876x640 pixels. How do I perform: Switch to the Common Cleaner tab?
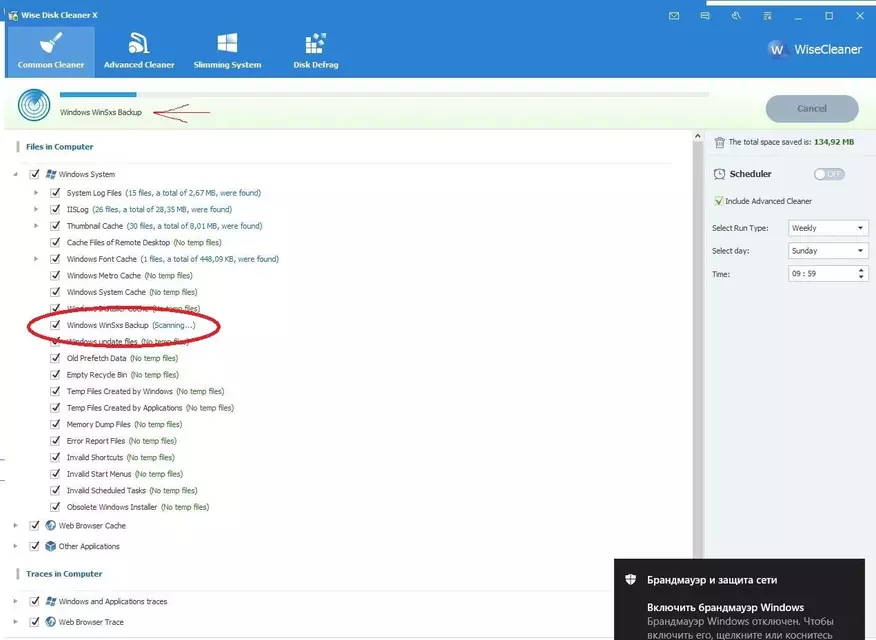[x=51, y=51]
